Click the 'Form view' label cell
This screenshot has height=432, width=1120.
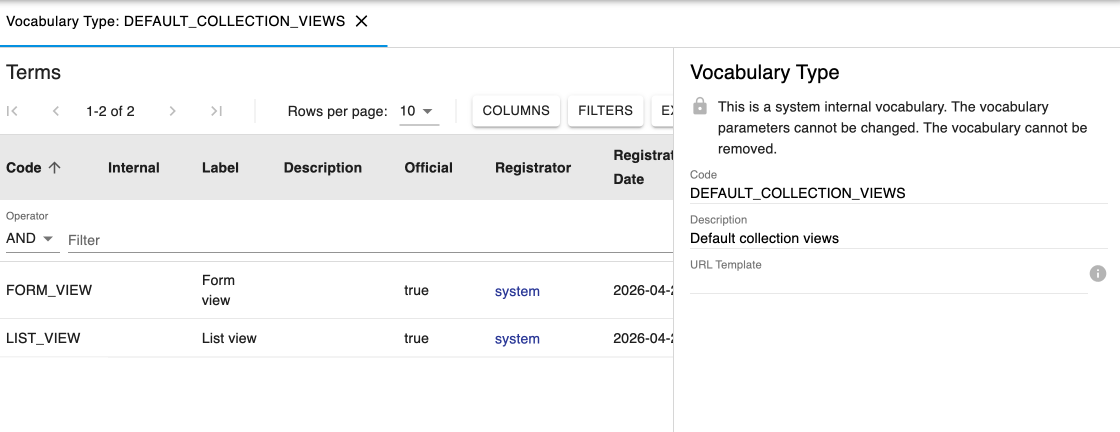[217, 291]
